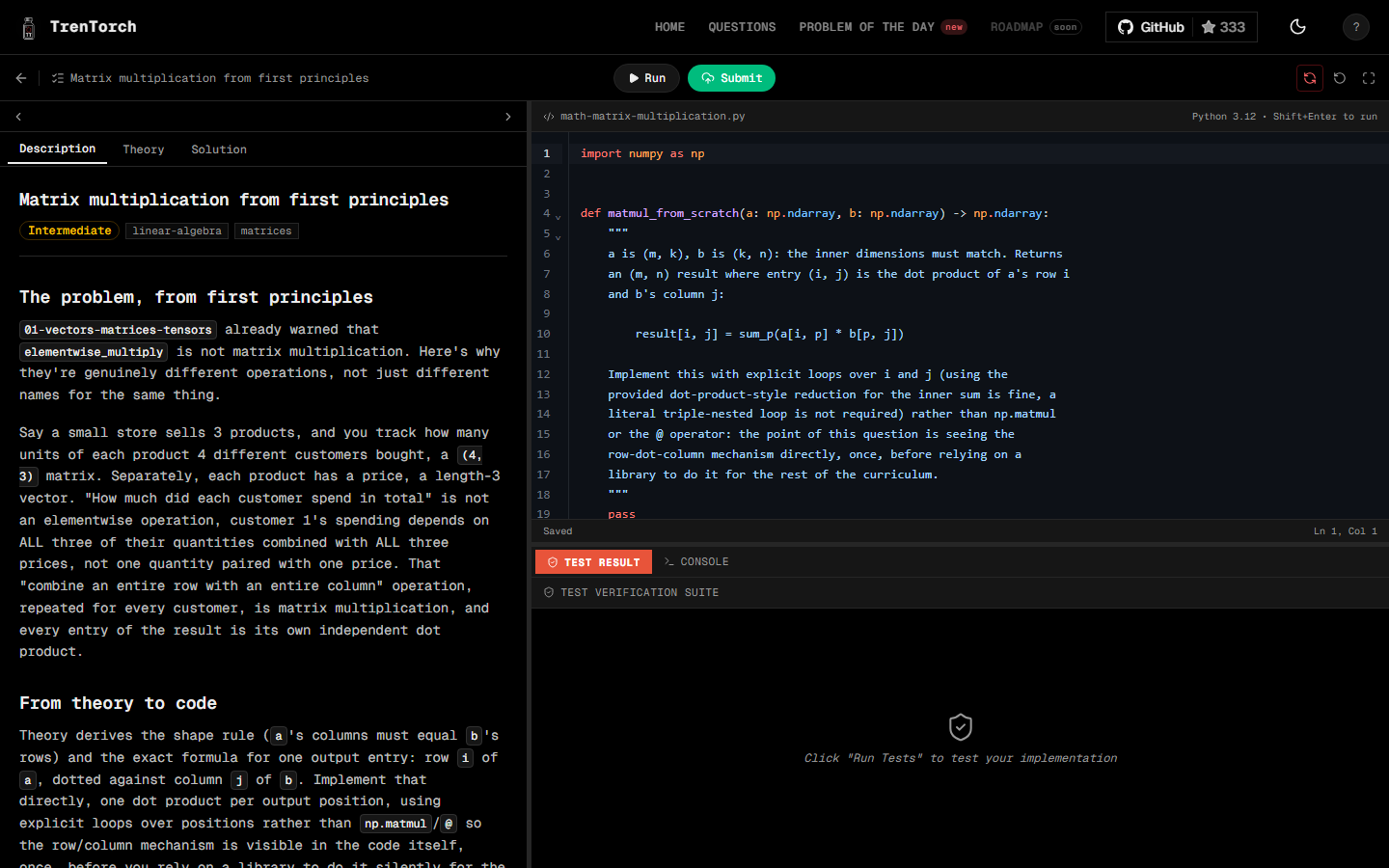Open the help question mark button
This screenshot has width=1389, height=868.
[x=1356, y=27]
